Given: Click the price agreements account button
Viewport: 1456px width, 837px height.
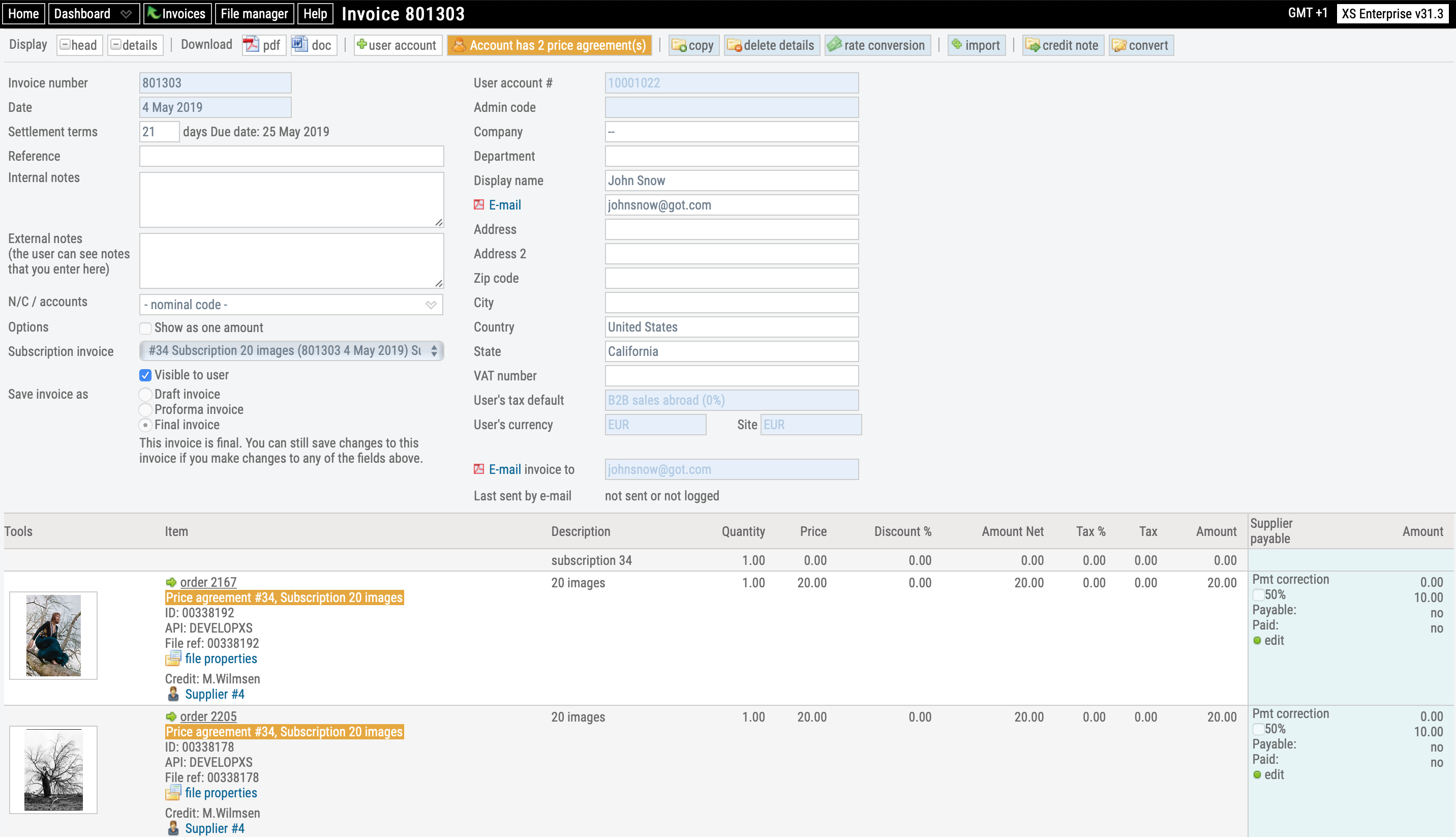Looking at the screenshot, I should pyautogui.click(x=549, y=45).
